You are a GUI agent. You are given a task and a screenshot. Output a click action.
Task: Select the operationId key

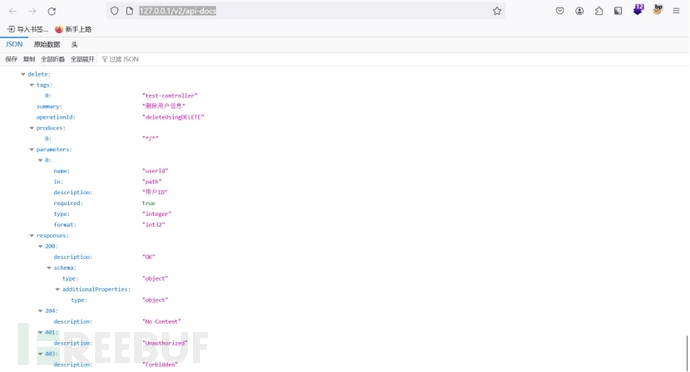coord(55,117)
